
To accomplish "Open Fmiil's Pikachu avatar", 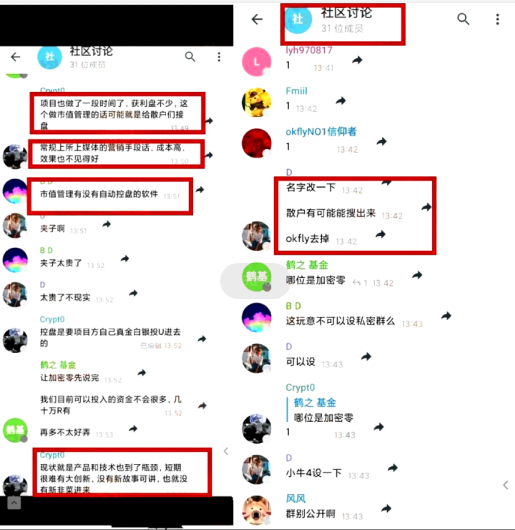I will pos(257,102).
